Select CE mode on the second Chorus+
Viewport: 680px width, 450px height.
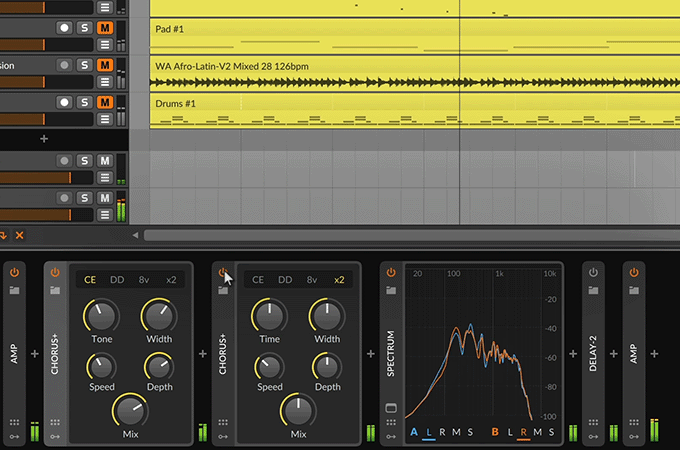coord(258,280)
